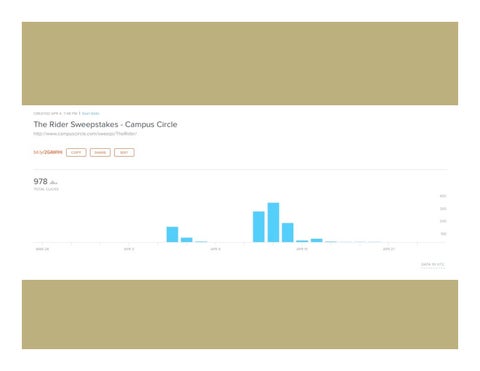This screenshot has width=480, height=371.
Task: Click the tallest bar in the clicks chart
Action: tap(273, 222)
